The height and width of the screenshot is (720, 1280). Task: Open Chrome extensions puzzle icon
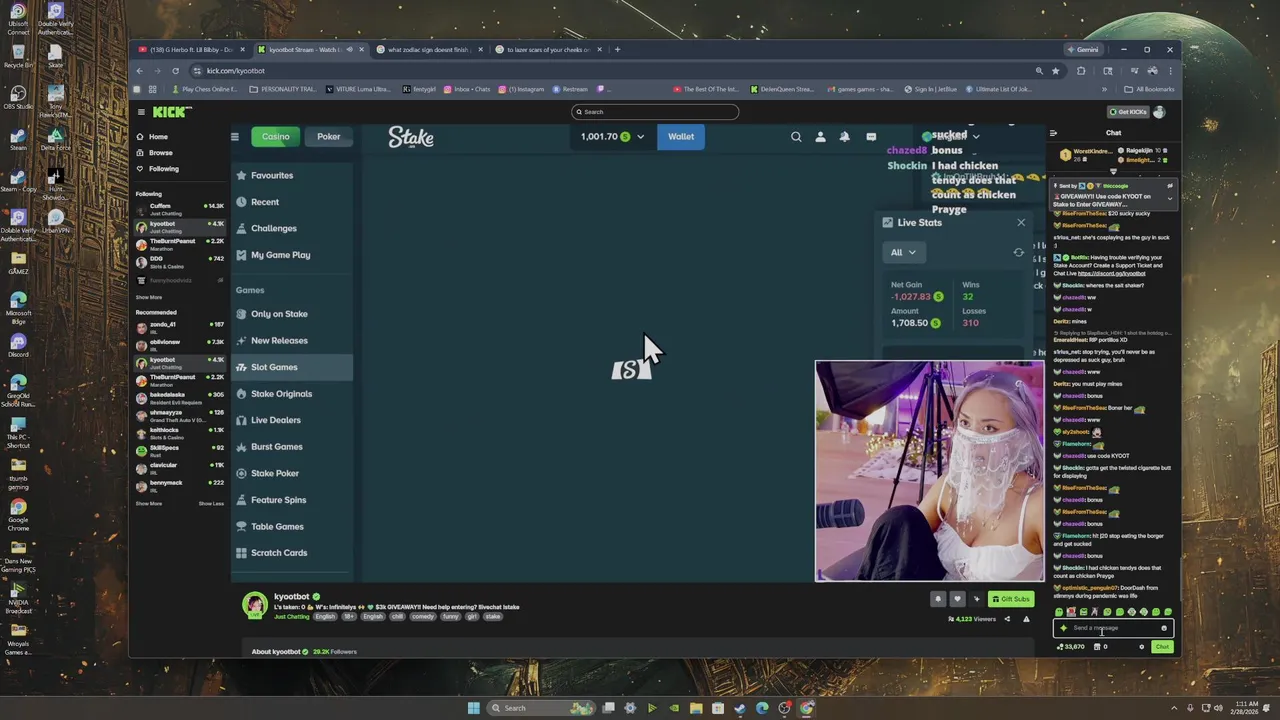[x=1081, y=71]
